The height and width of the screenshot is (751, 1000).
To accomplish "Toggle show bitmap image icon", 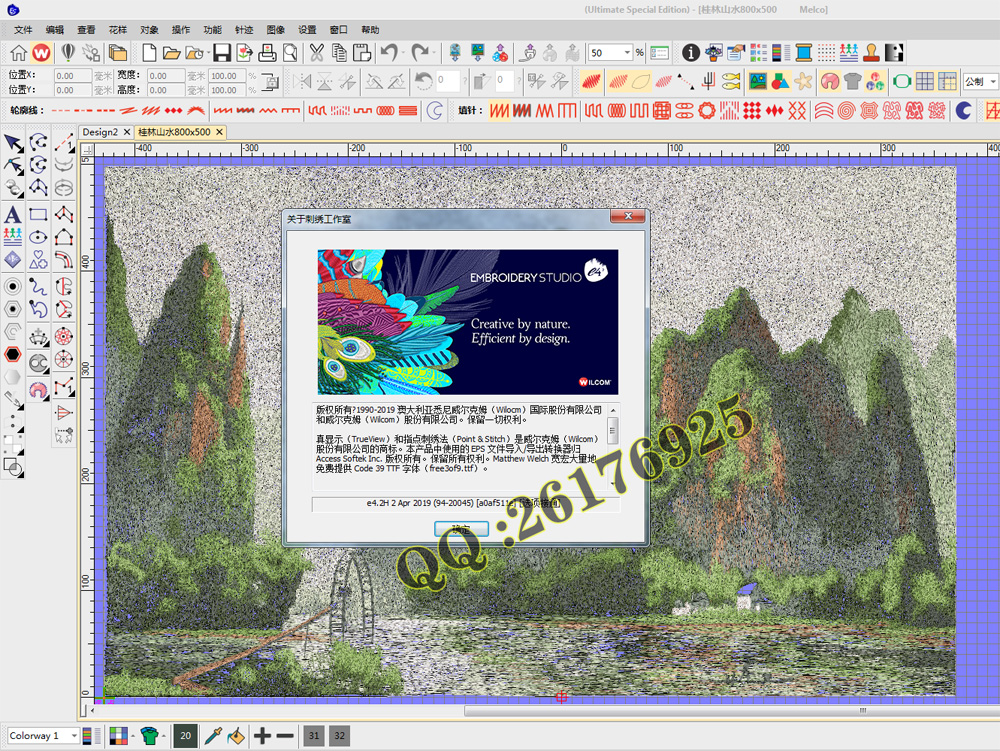I will (x=758, y=82).
